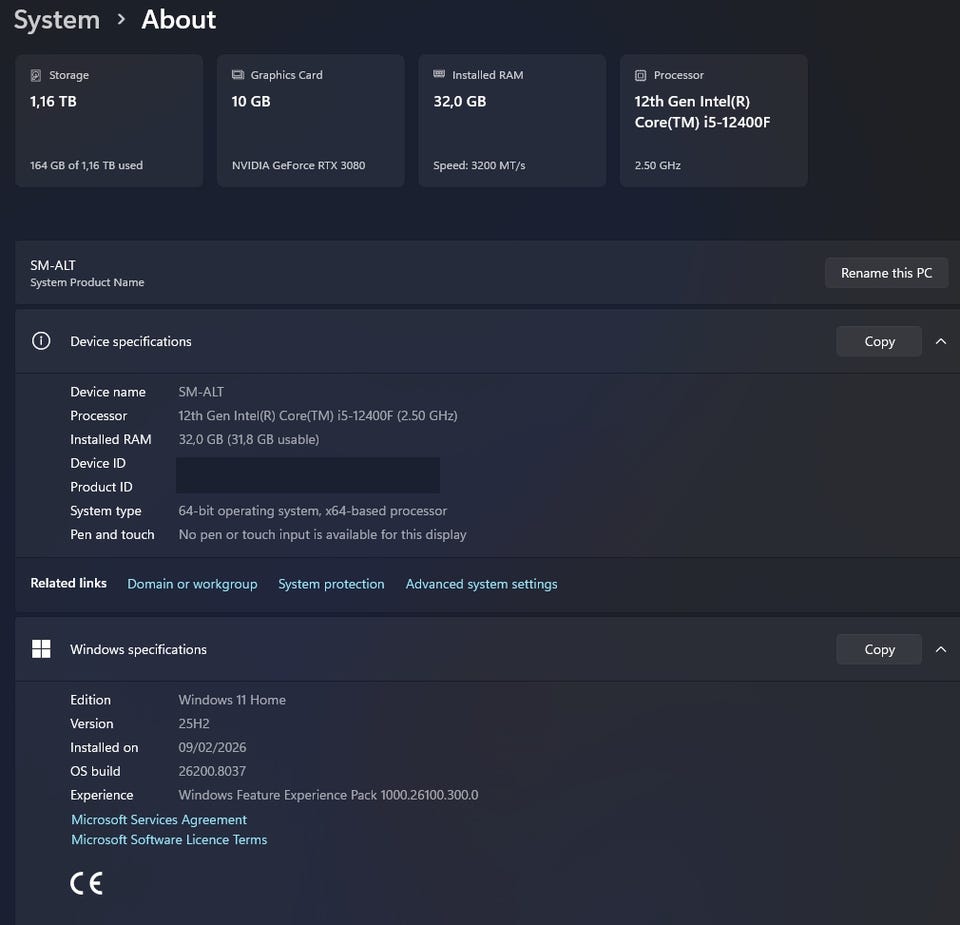The height and width of the screenshot is (925, 960).
Task: Click the Installed RAM memory icon
Action: point(439,74)
